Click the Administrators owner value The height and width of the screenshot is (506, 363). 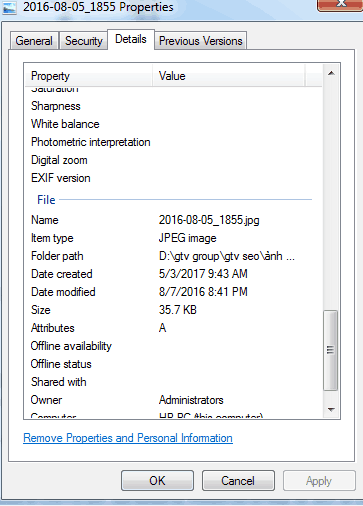click(x=191, y=400)
